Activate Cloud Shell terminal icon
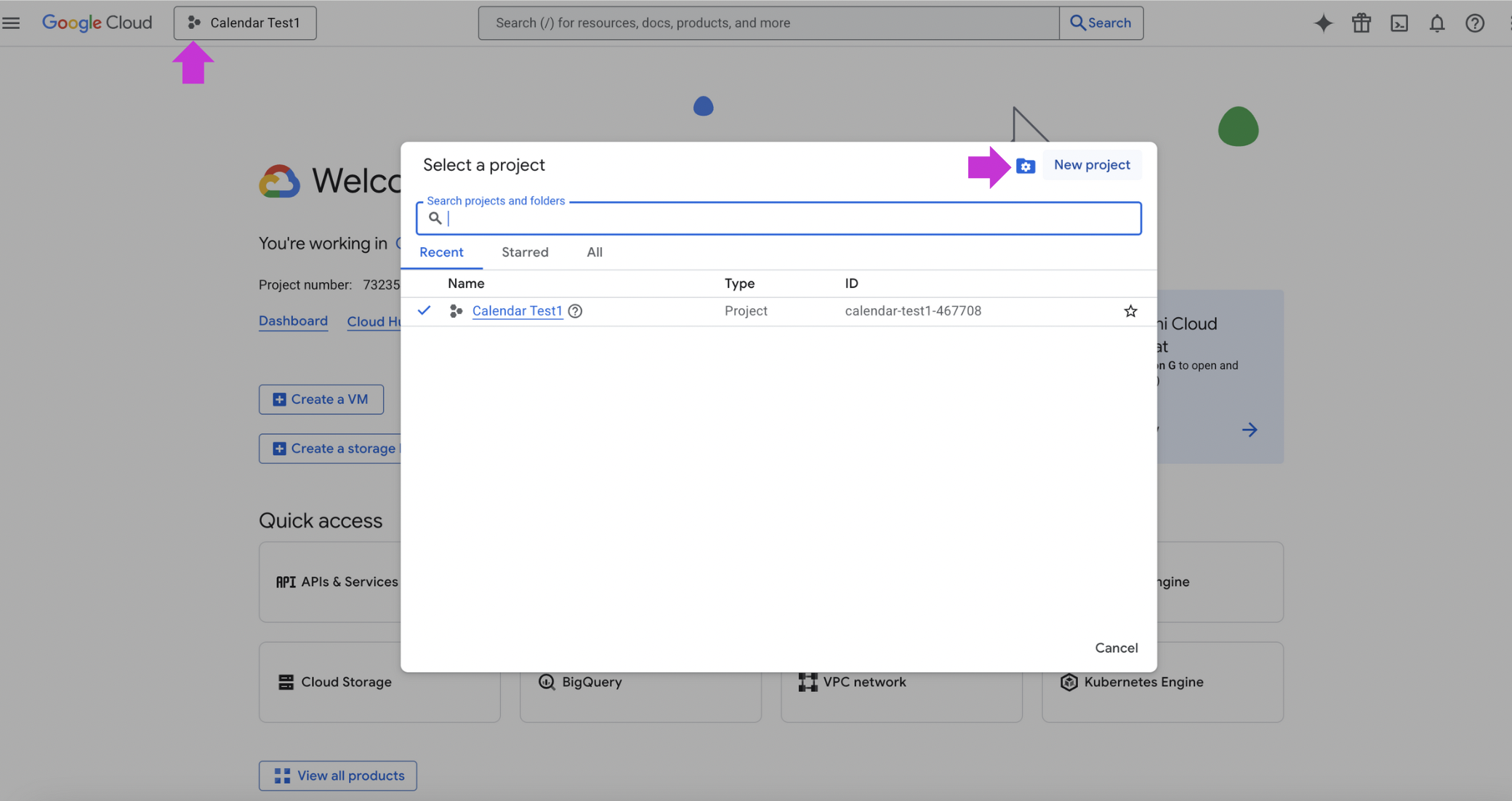The width and height of the screenshot is (1512, 801). (1399, 23)
